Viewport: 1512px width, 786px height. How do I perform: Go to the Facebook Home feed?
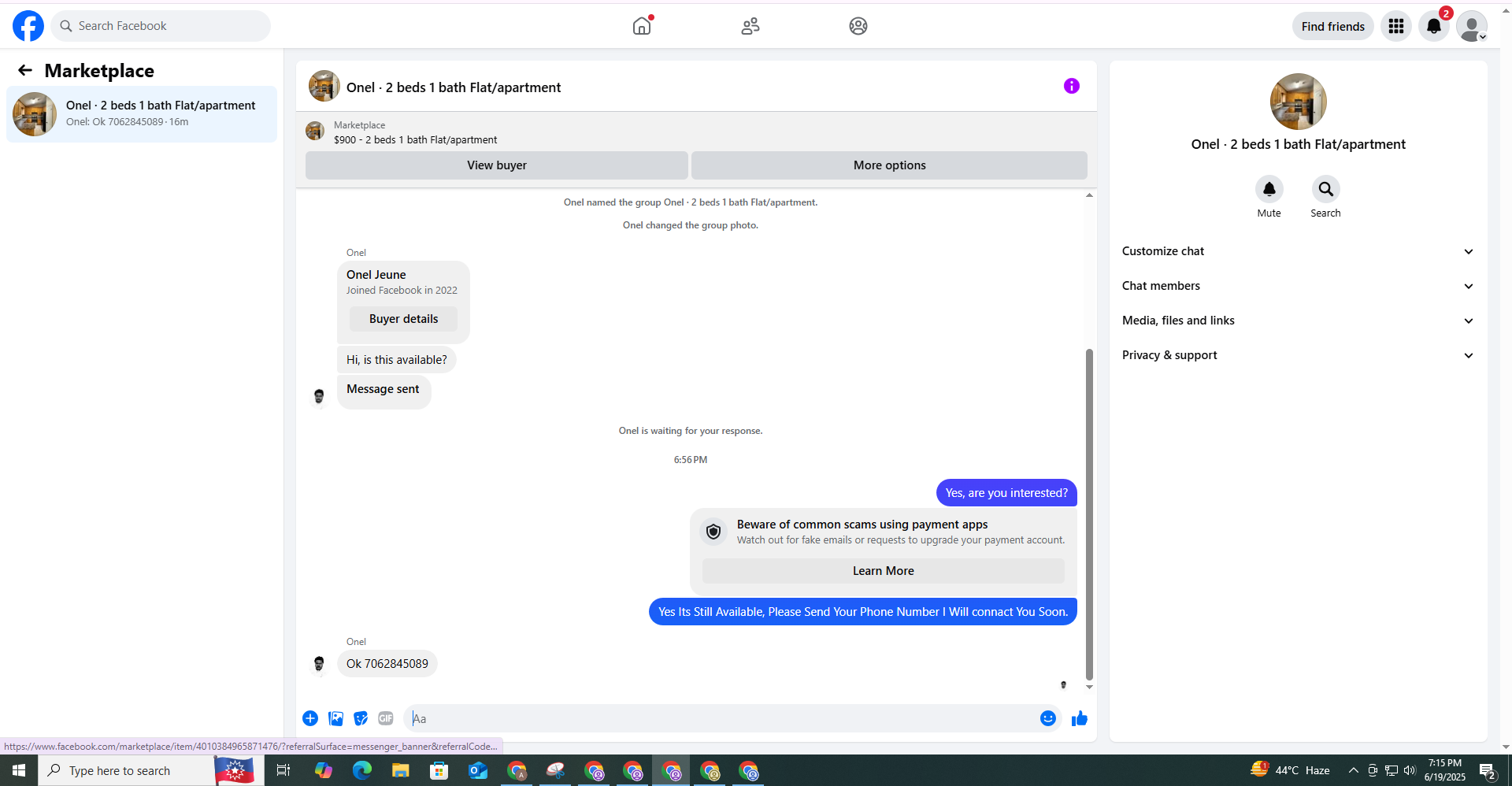pyautogui.click(x=642, y=26)
